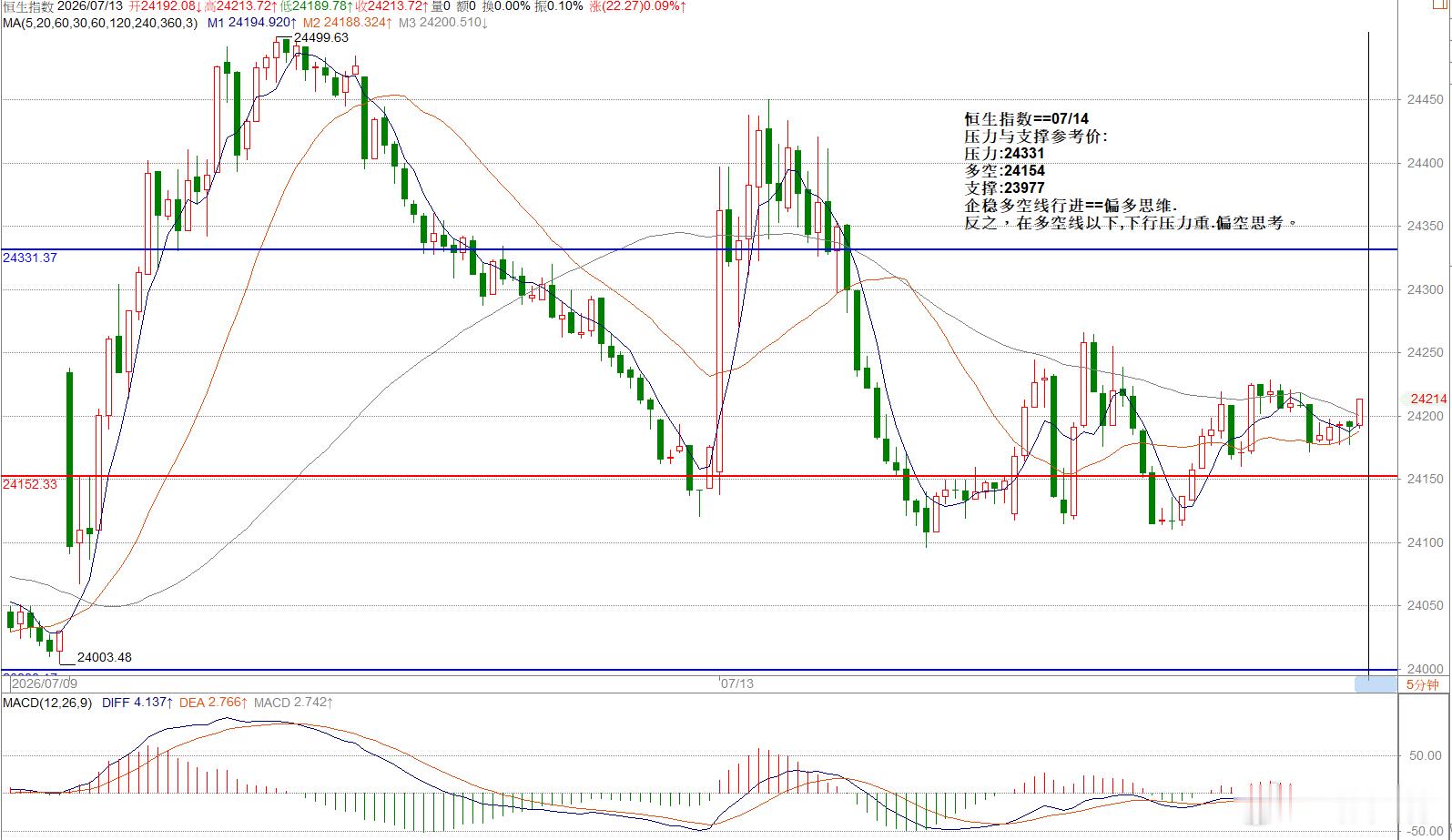Click the 24214 current price tag
The width and height of the screenshot is (1452, 840).
pos(1428,399)
